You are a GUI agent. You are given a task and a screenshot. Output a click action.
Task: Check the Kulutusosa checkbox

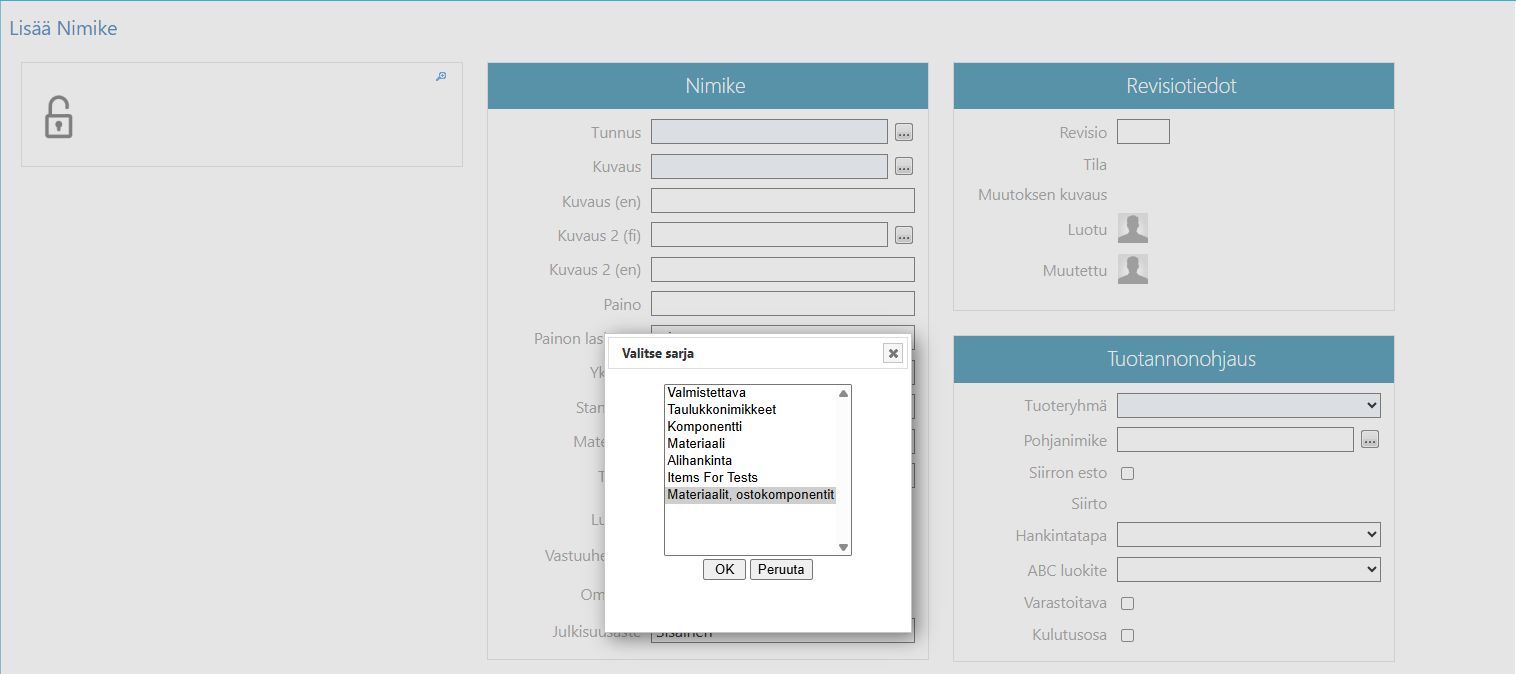[1128, 635]
